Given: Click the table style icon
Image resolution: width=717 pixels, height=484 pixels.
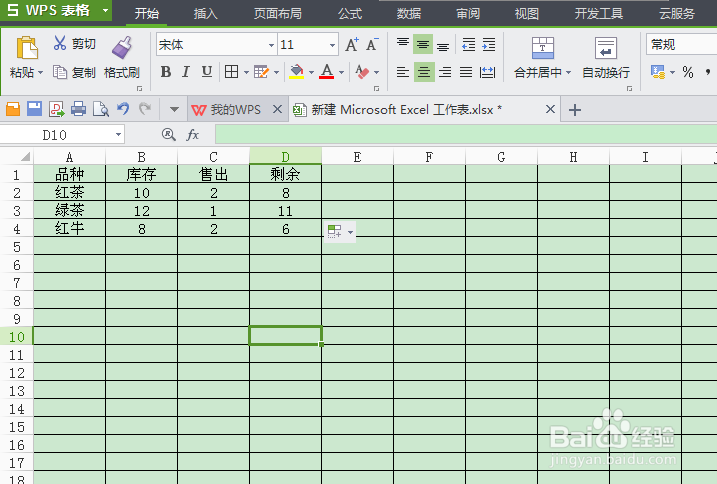Looking at the screenshot, I should [262, 72].
